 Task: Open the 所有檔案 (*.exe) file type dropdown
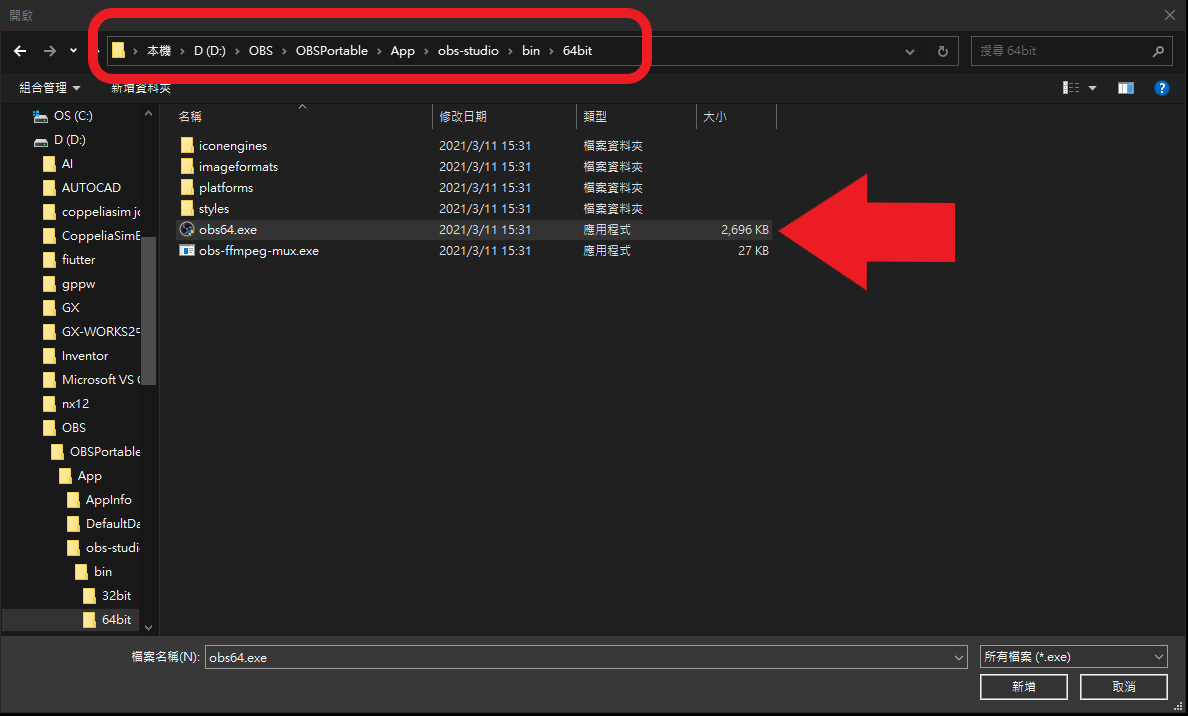(x=1074, y=657)
